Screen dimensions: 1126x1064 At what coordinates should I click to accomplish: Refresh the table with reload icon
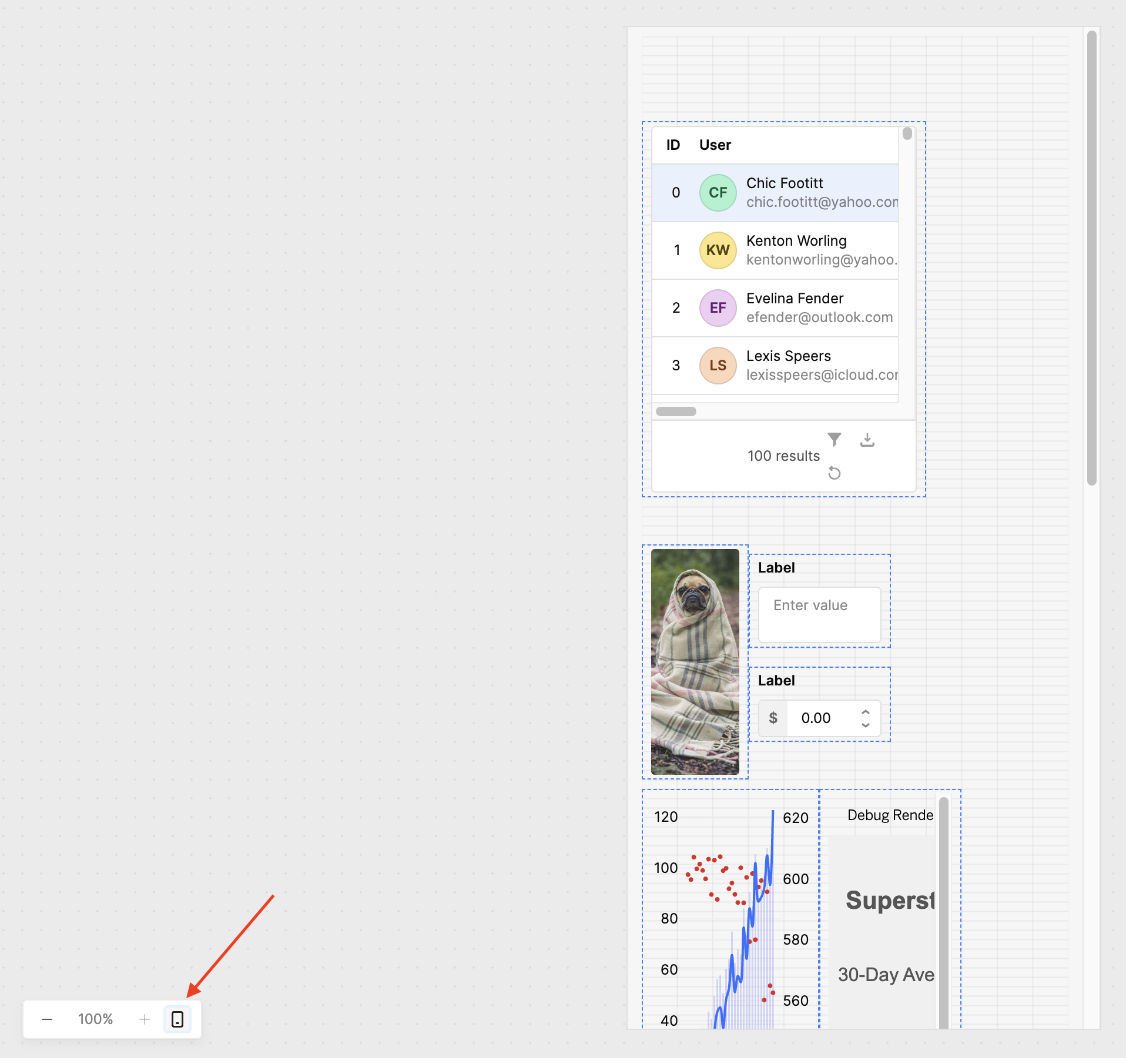click(x=834, y=473)
